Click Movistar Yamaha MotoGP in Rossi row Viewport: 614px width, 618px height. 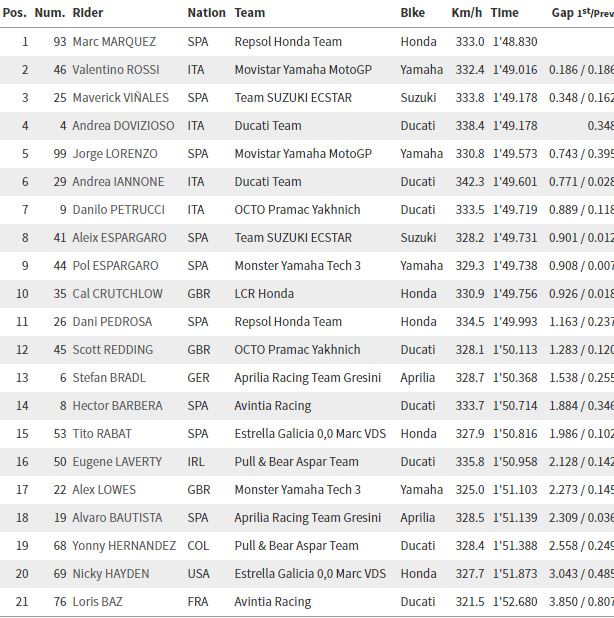[x=303, y=70]
